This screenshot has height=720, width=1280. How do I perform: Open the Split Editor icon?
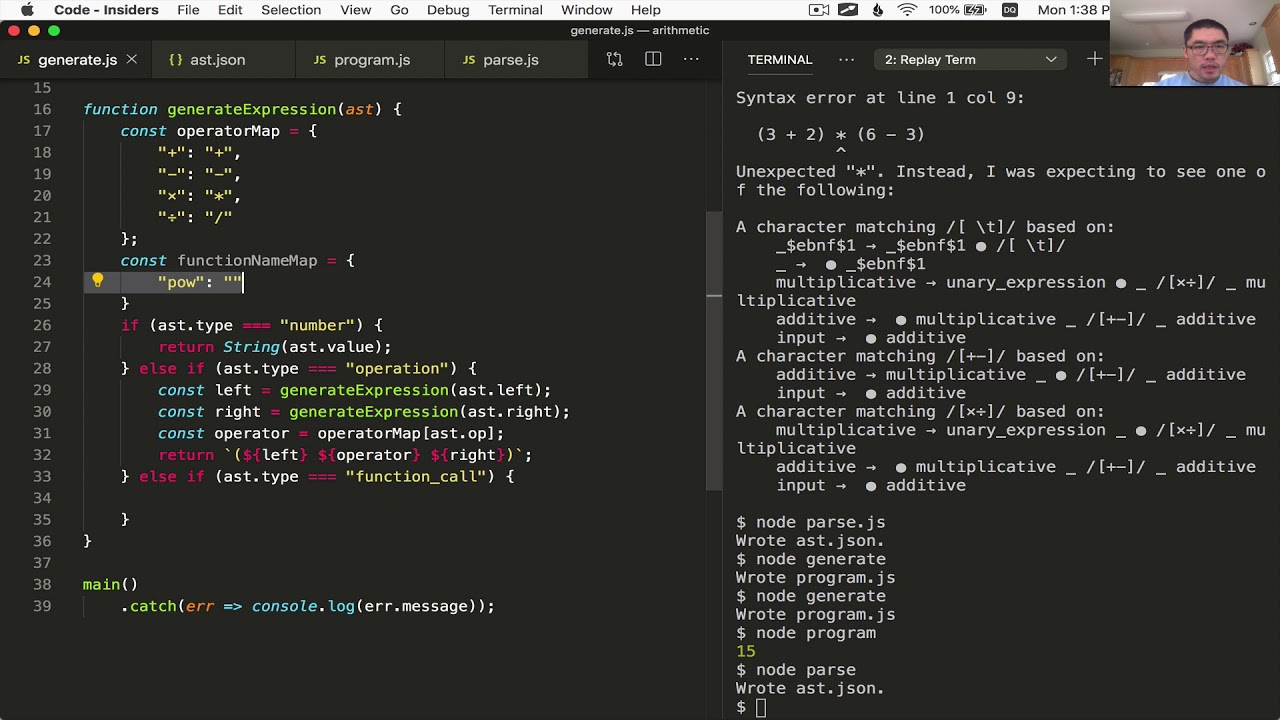coord(652,59)
